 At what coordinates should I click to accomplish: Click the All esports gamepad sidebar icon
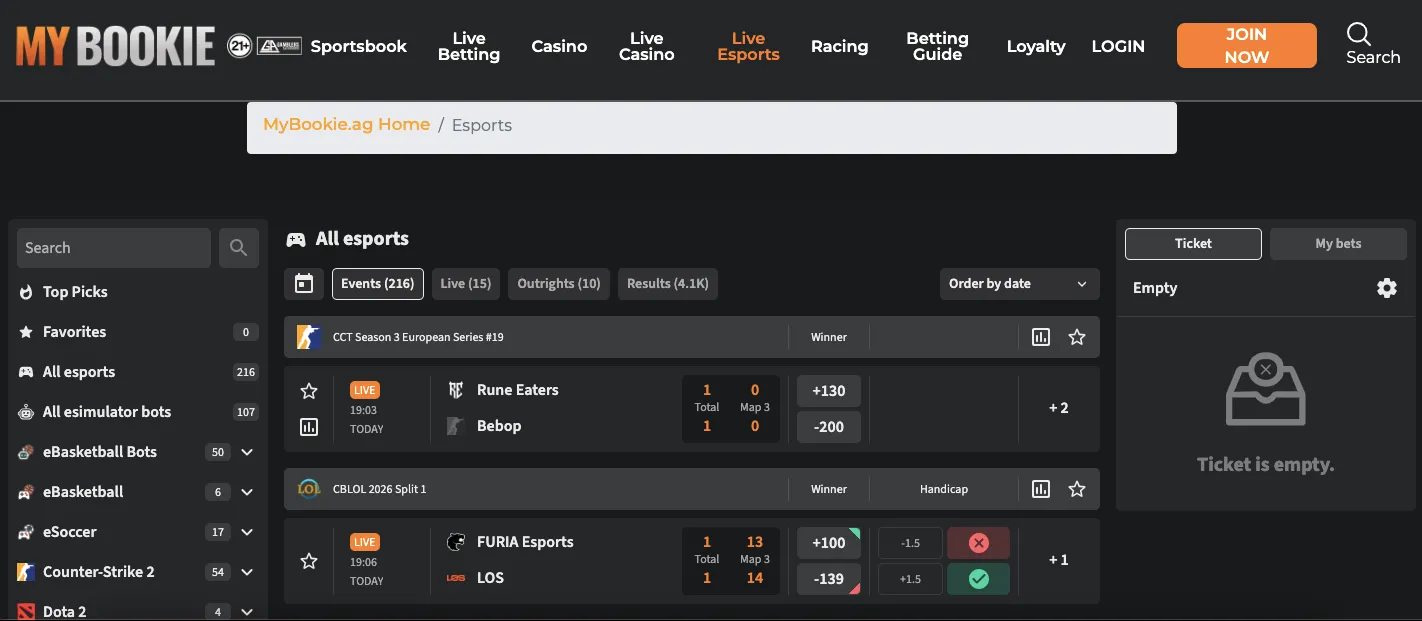[26, 372]
